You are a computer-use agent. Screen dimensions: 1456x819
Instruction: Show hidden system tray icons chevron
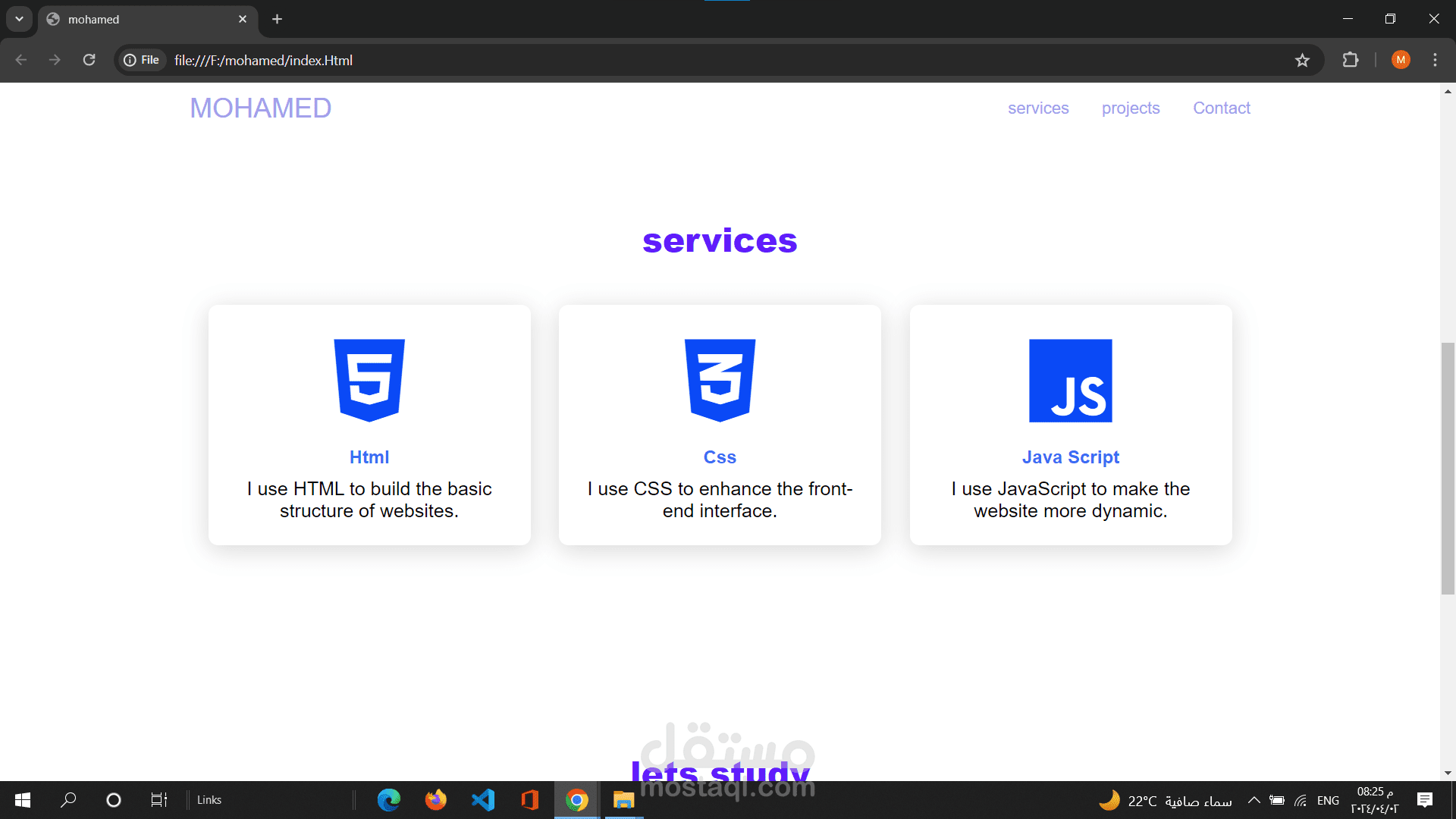coord(1254,800)
